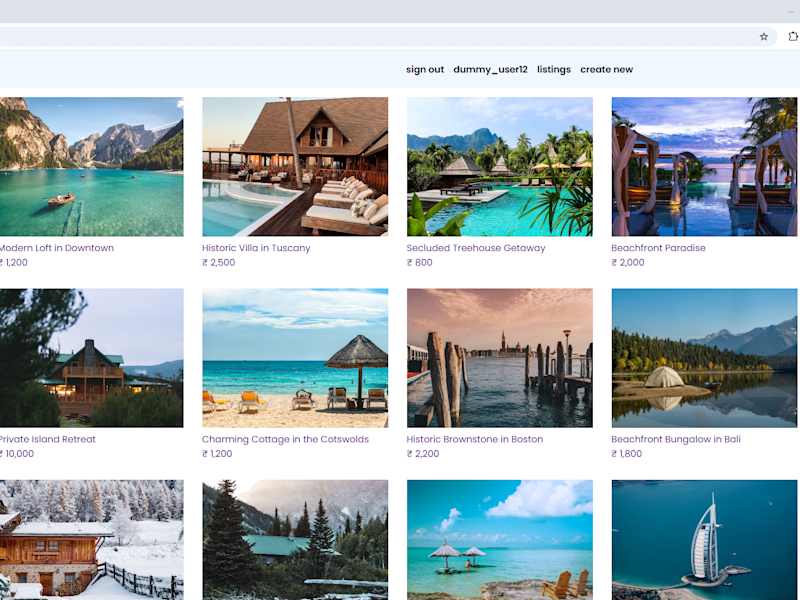Open the Modern Loft in Downtown photo

point(91,167)
